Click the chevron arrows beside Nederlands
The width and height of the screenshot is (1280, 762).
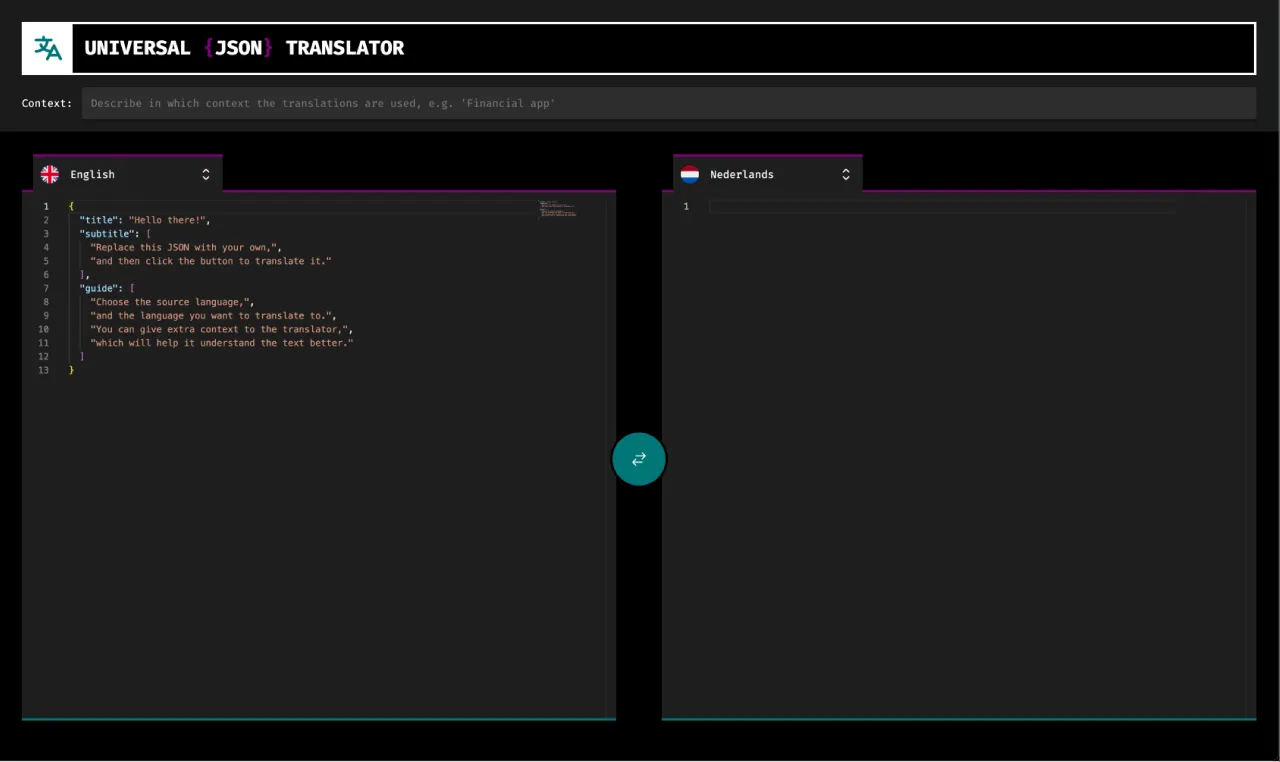pos(846,174)
